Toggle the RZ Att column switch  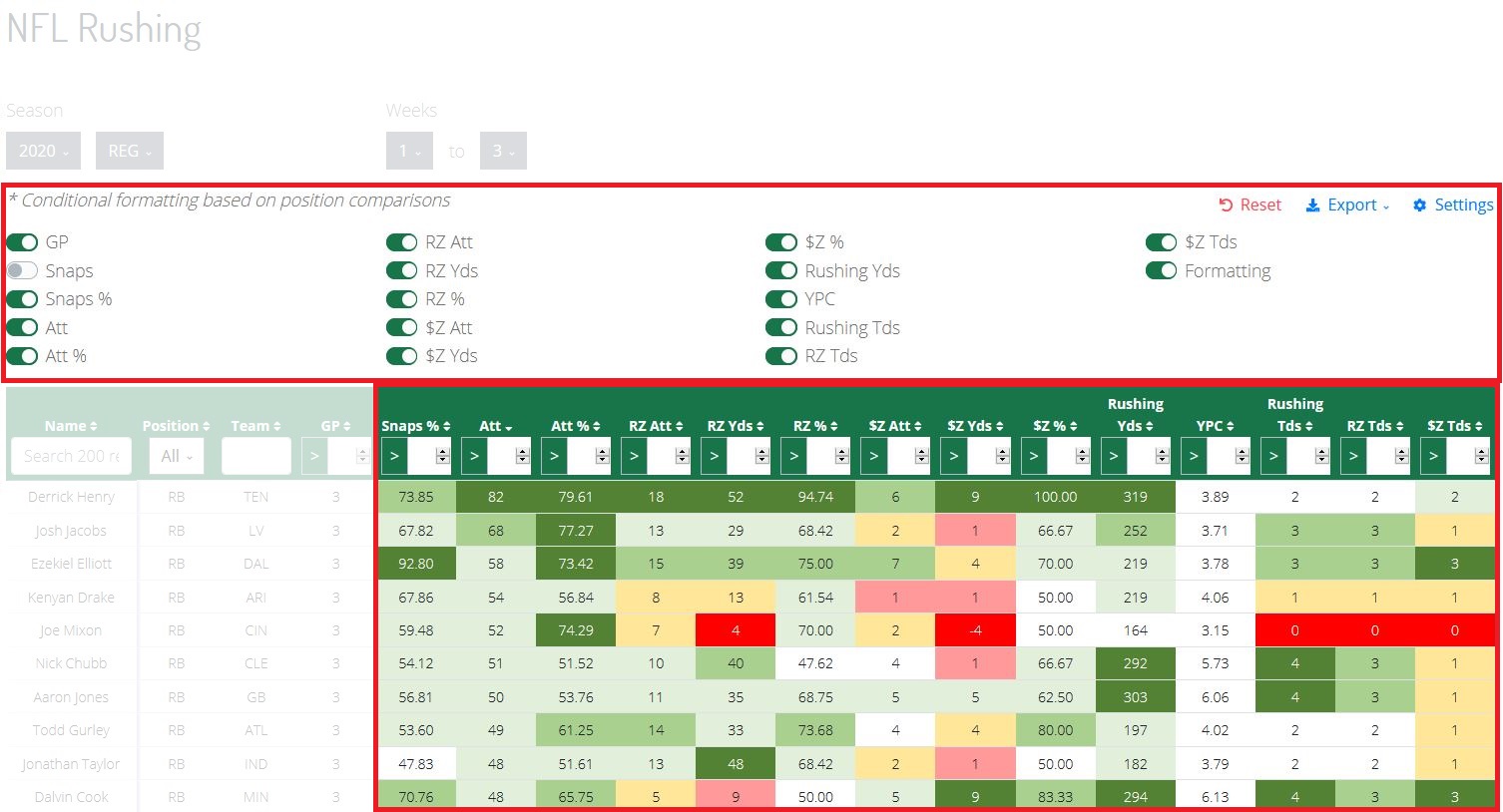401,242
